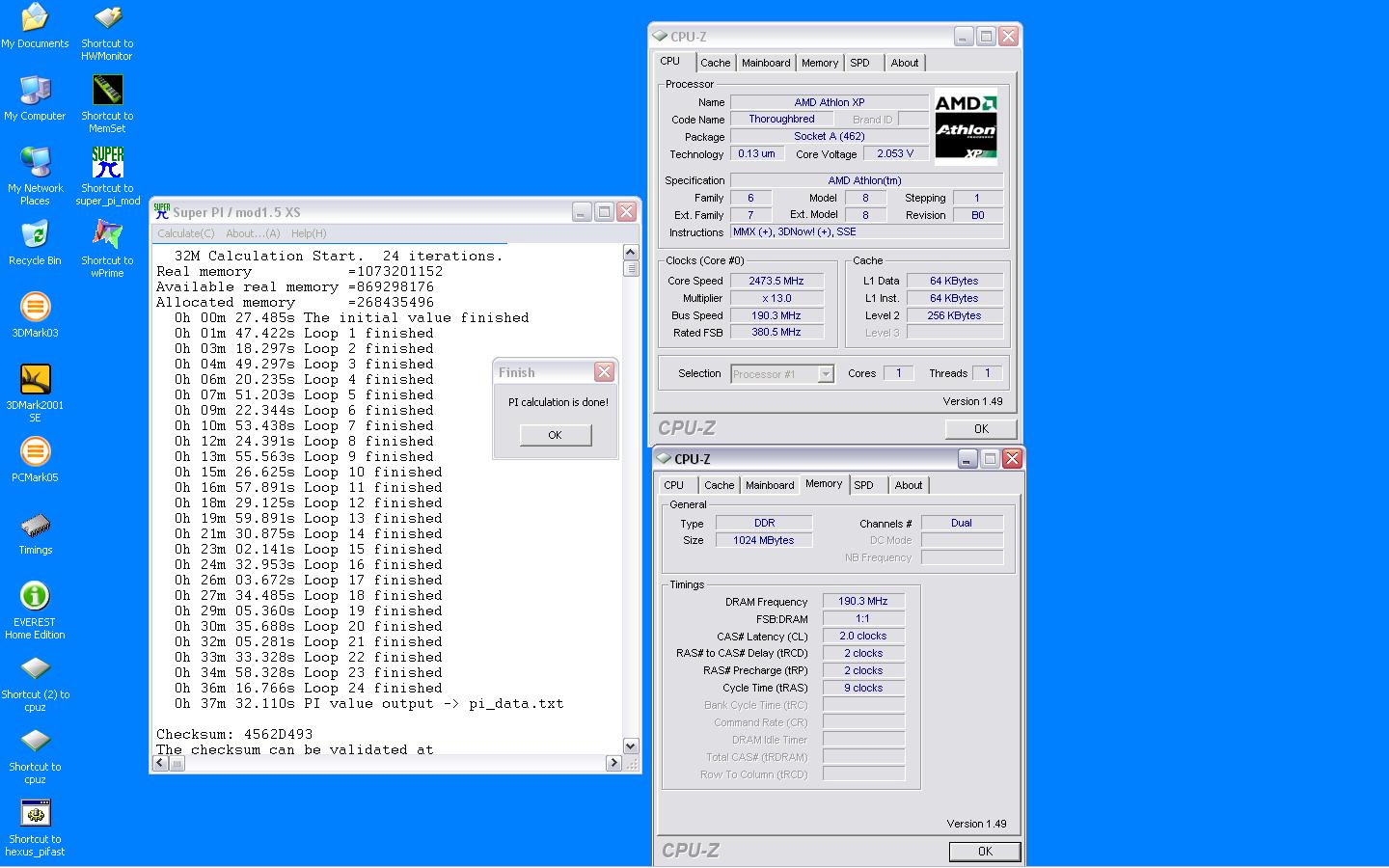Viewport: 1389px width, 868px height.
Task: Select EVEREST Home Edition icon
Action: [x=35, y=610]
